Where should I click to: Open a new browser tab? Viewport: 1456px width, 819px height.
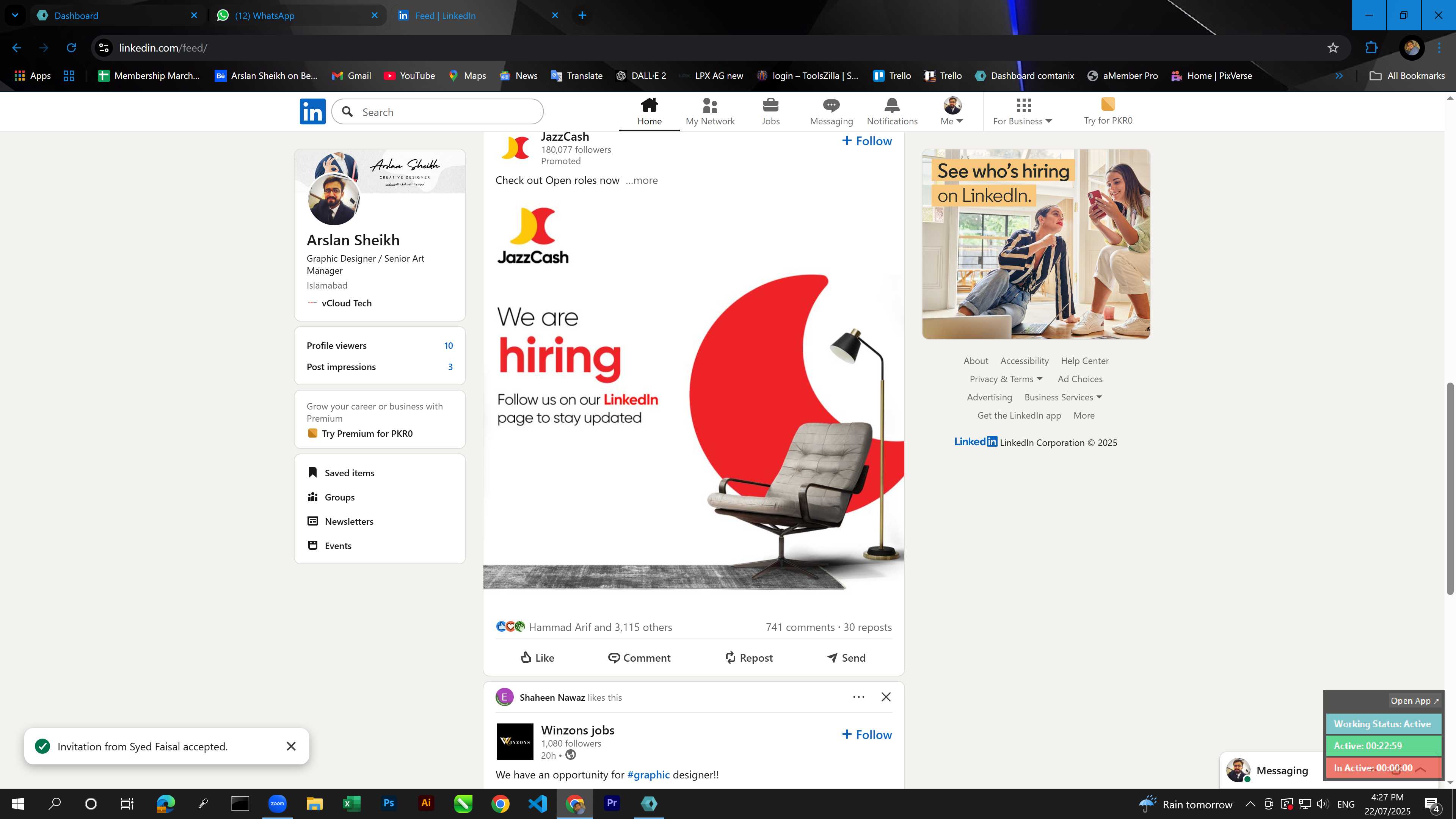[x=582, y=15]
